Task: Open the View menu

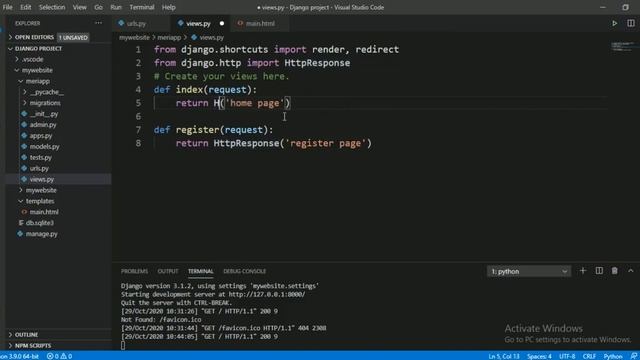Action: click(x=80, y=7)
